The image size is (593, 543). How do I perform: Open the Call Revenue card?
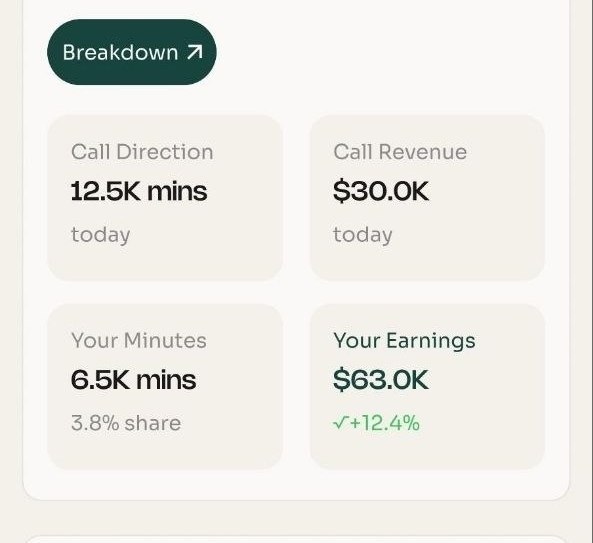427,198
